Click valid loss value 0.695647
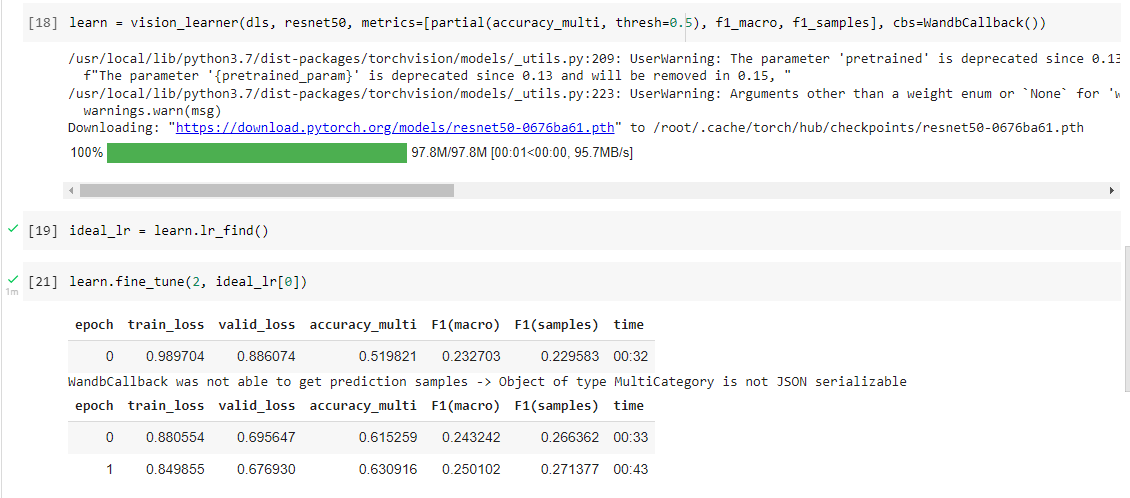 tap(266, 437)
